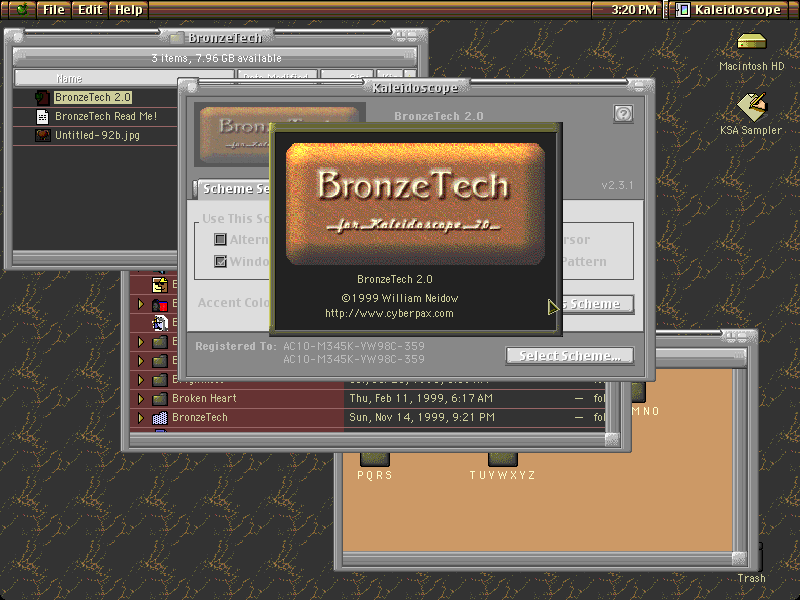This screenshot has height=600, width=800.
Task: Toggle the Windo... checkbox in Kaleidoscope window
Action: [x=220, y=261]
